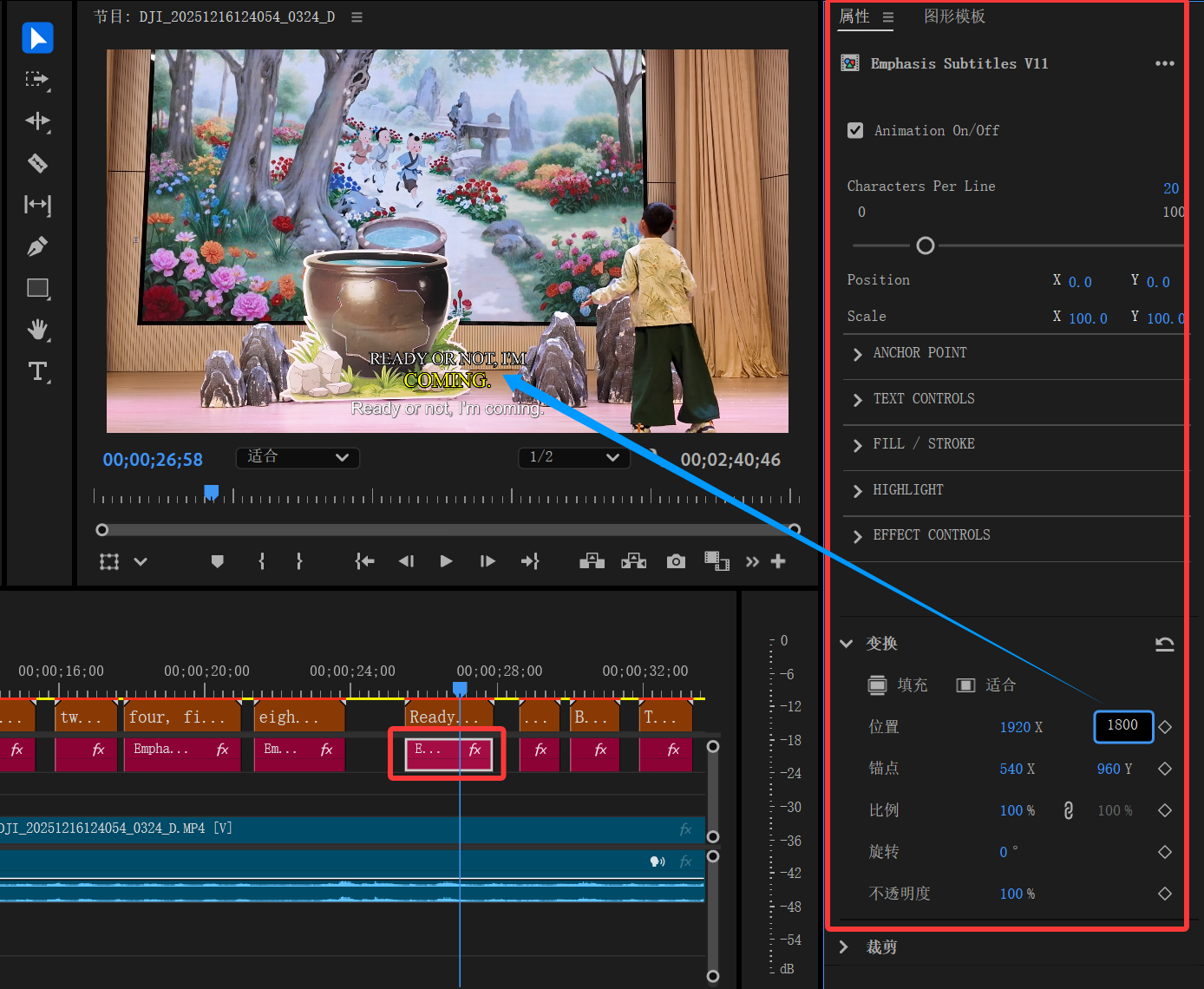The image size is (1204, 989).
Task: Open the playback resolution 1/2 dropdown
Action: click(x=573, y=457)
